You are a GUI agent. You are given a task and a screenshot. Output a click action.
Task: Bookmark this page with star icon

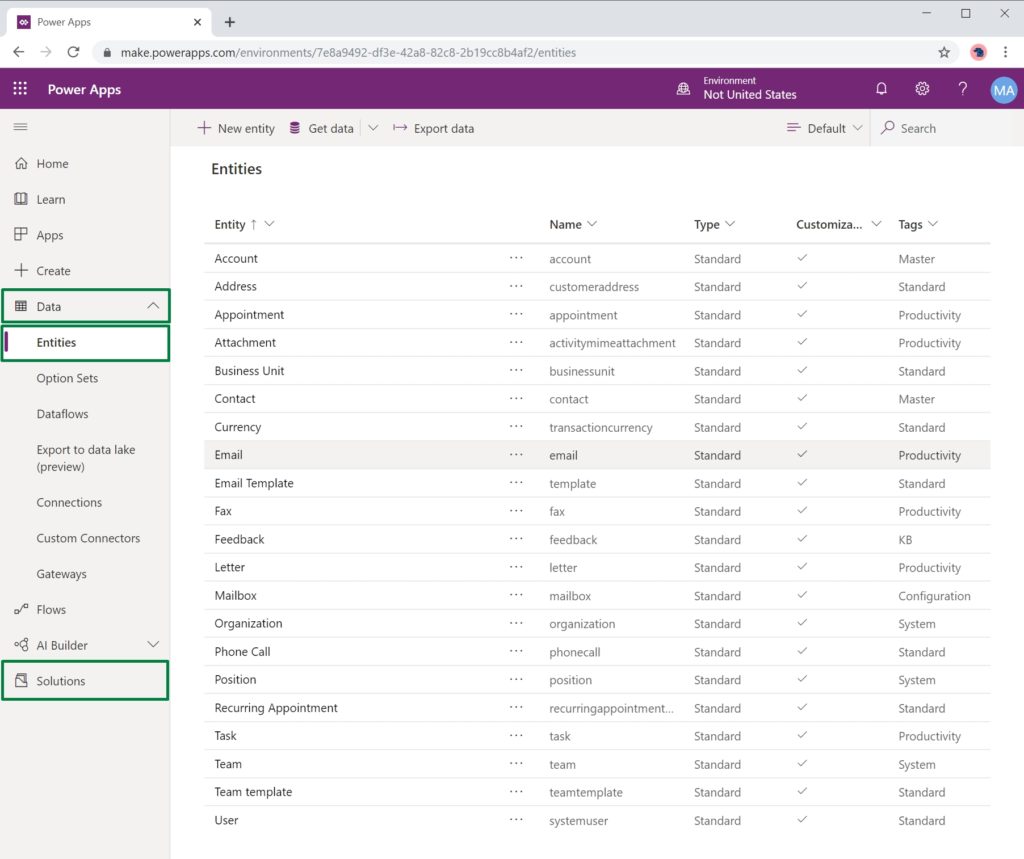pyautogui.click(x=944, y=52)
